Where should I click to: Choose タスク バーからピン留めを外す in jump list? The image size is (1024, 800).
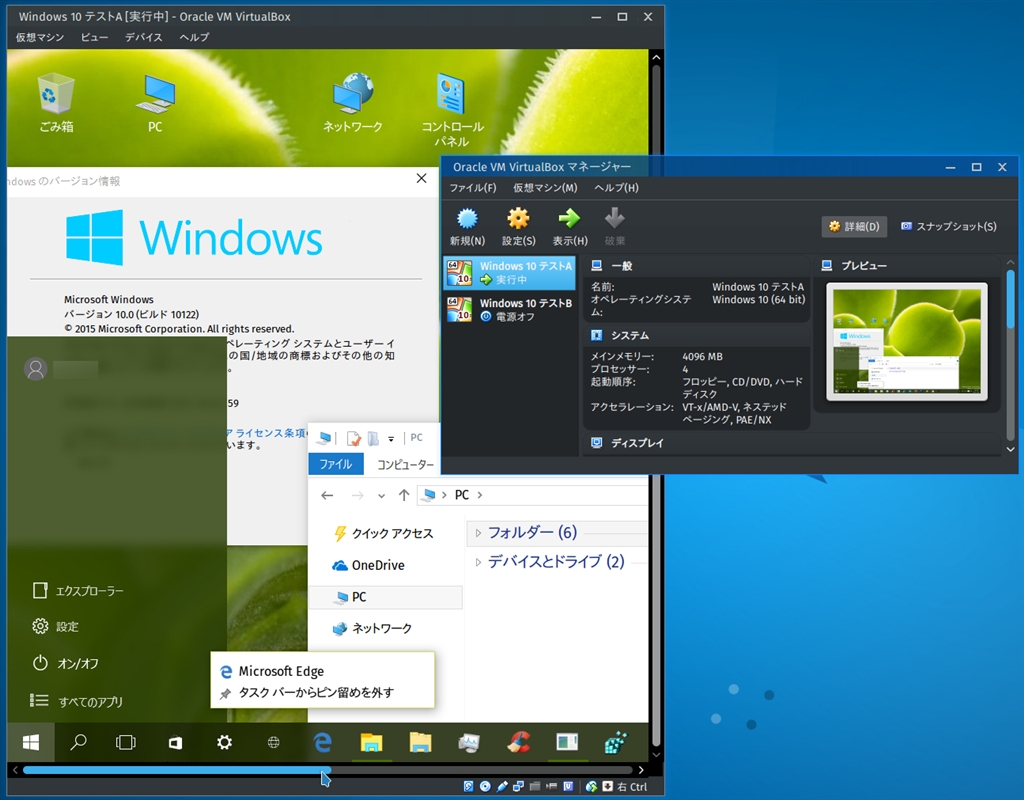point(315,692)
